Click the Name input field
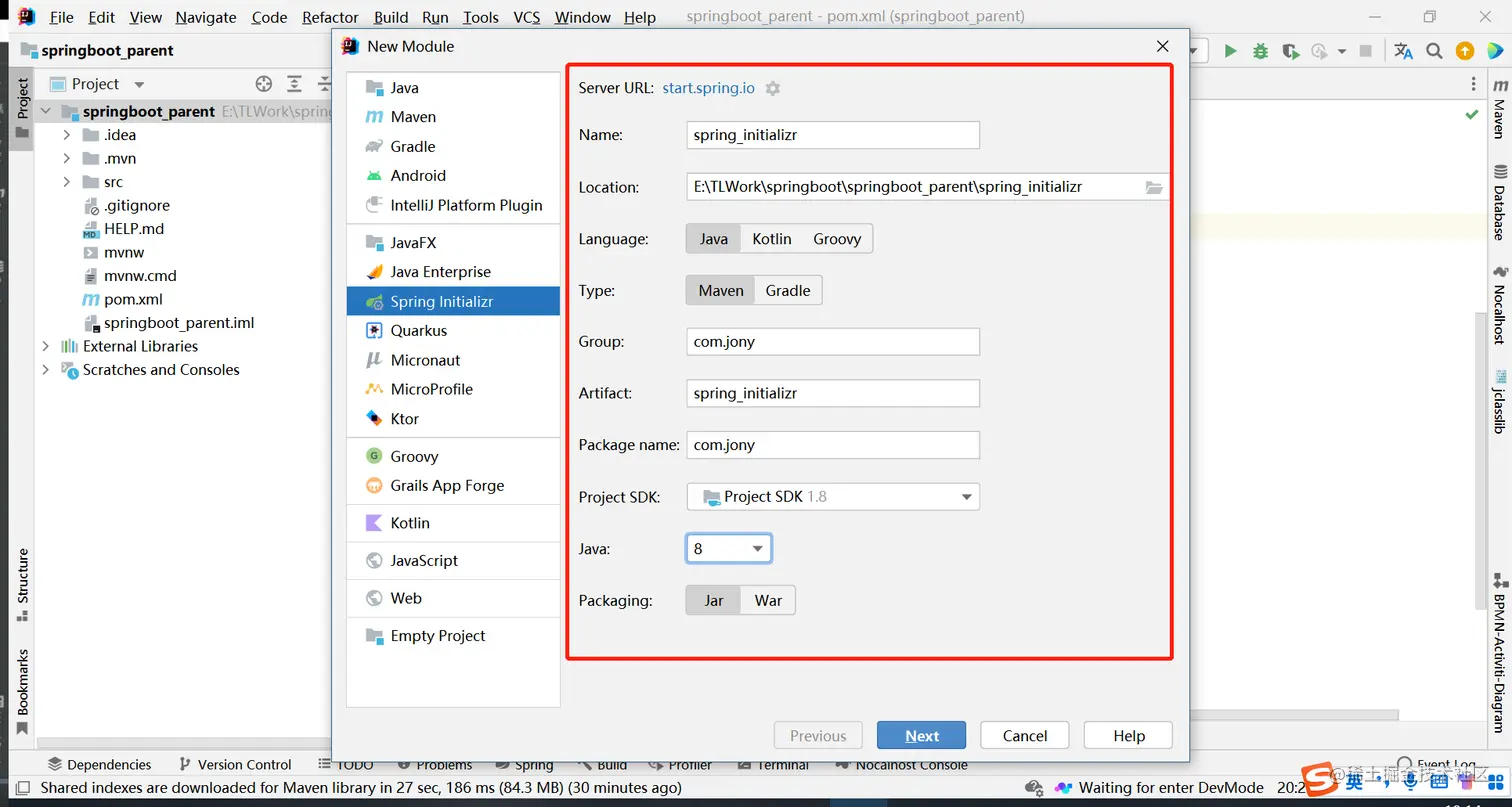Image resolution: width=1512 pixels, height=807 pixels. pyautogui.click(x=833, y=135)
